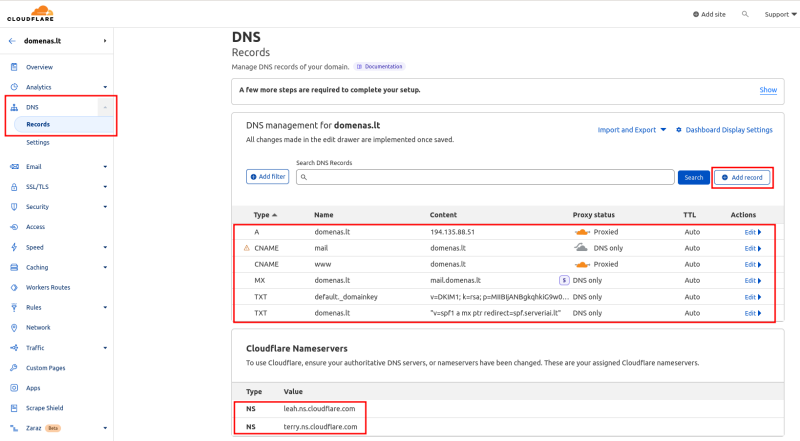Click the search magnifier icon in header
The image size is (800, 441).
pos(745,14)
